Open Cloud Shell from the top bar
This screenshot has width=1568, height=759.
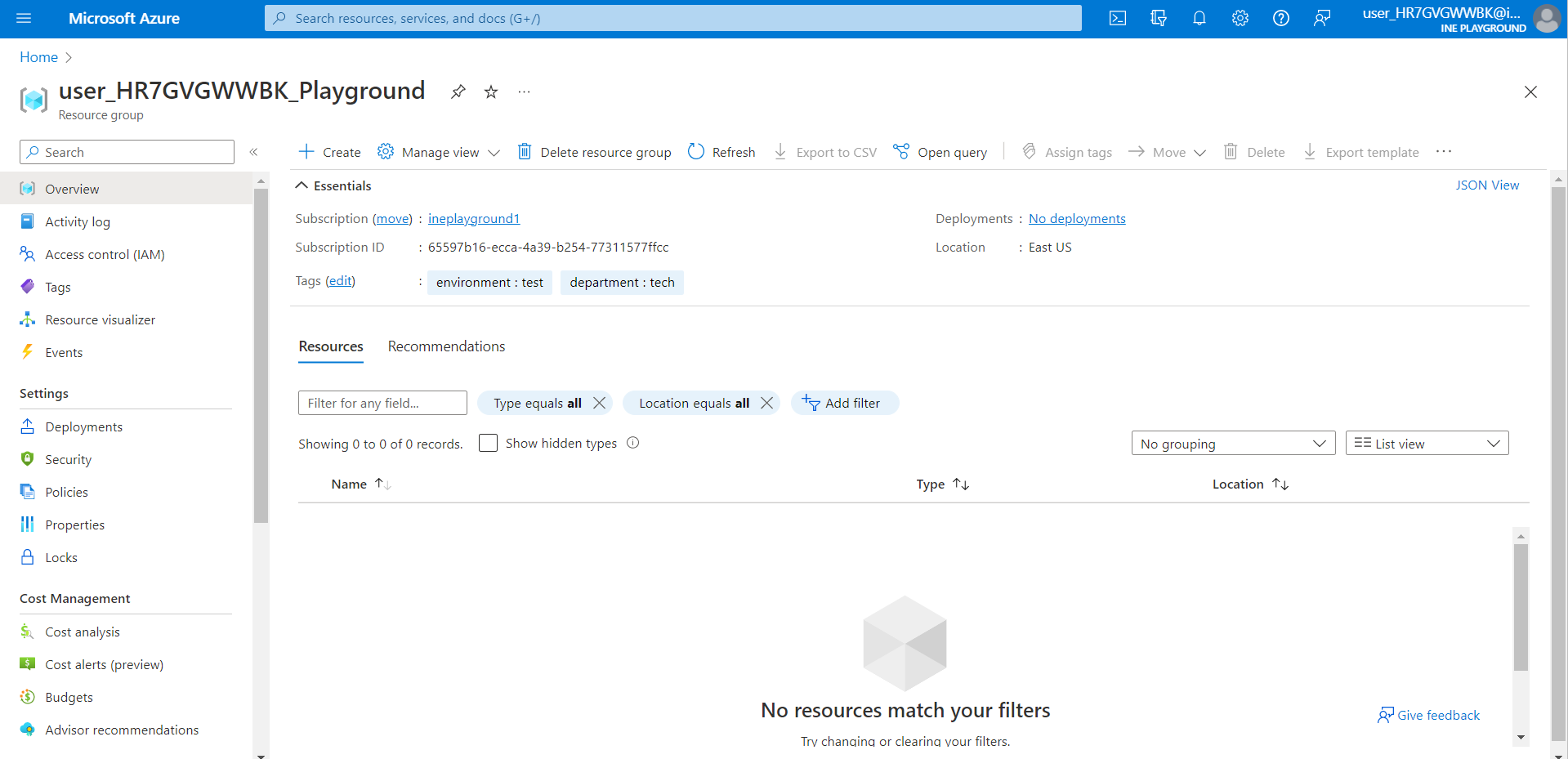click(x=1117, y=18)
